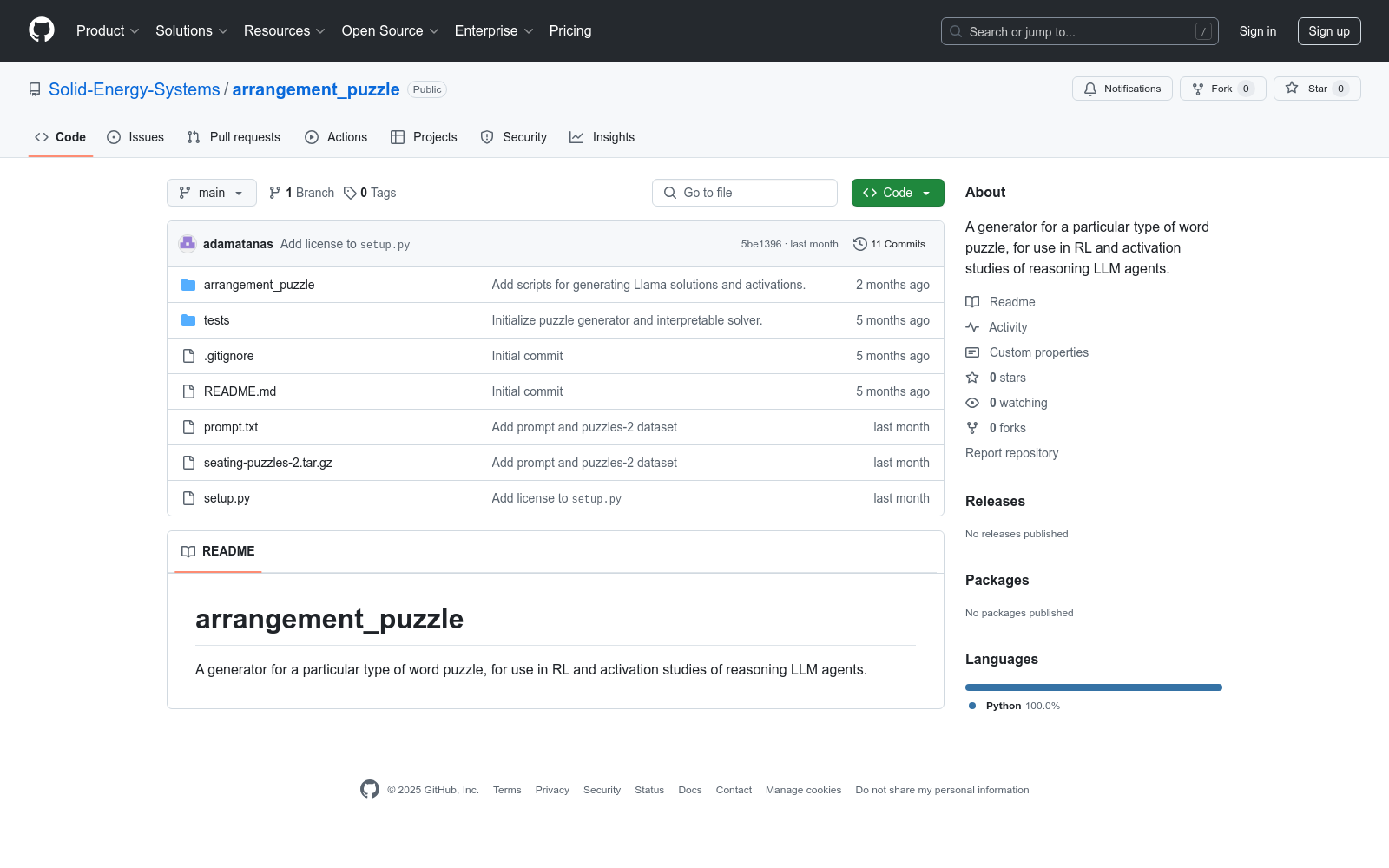Switch to the Projects tab

tap(424, 137)
